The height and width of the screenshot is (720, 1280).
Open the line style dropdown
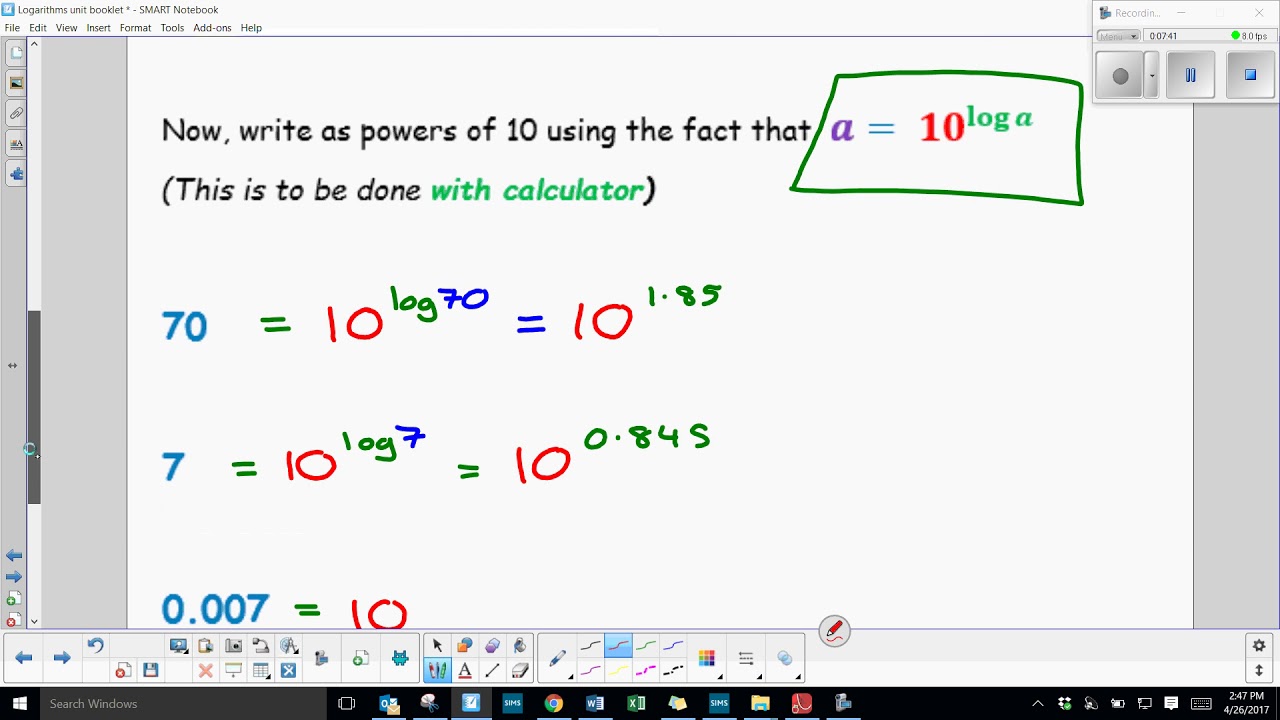pos(746,658)
